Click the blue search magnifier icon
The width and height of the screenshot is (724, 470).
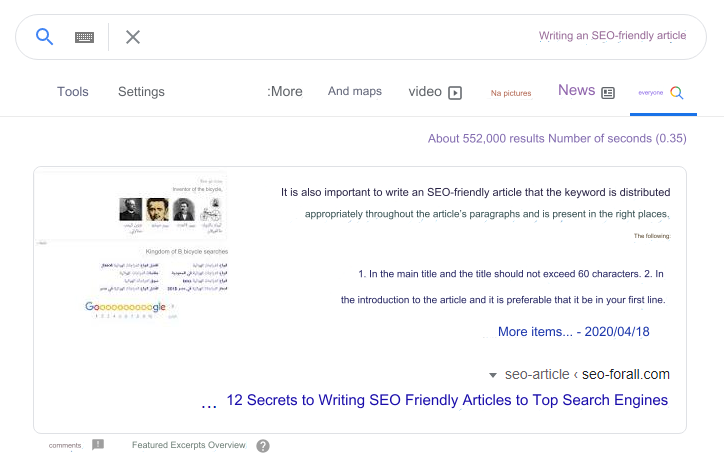(44, 36)
